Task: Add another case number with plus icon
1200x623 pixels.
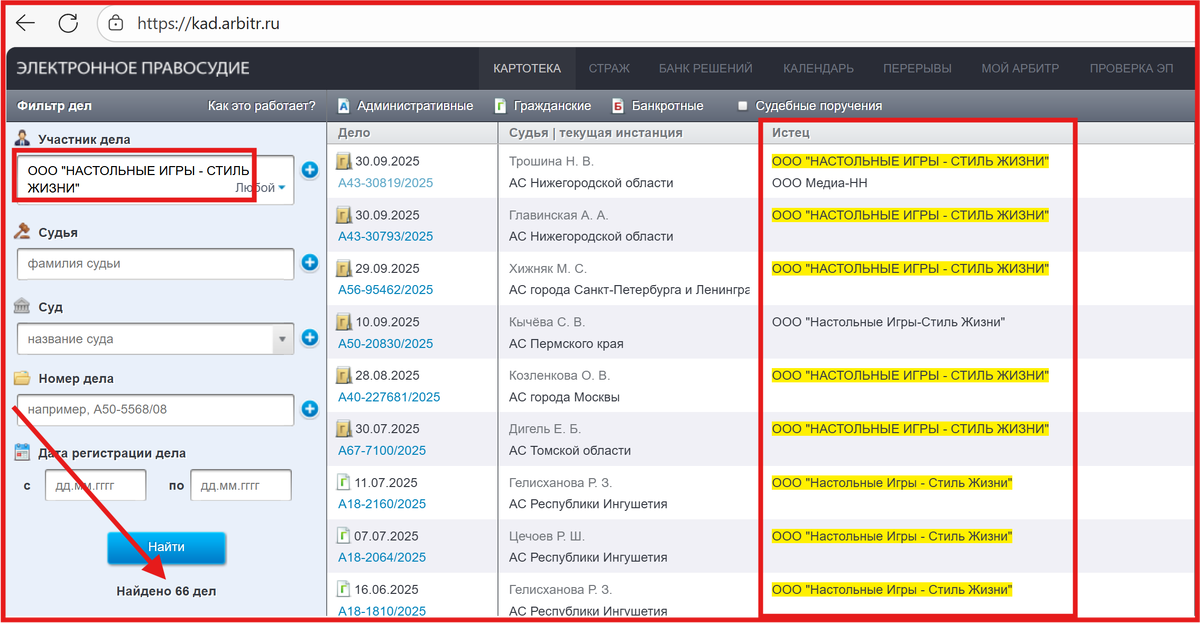Action: [x=310, y=408]
